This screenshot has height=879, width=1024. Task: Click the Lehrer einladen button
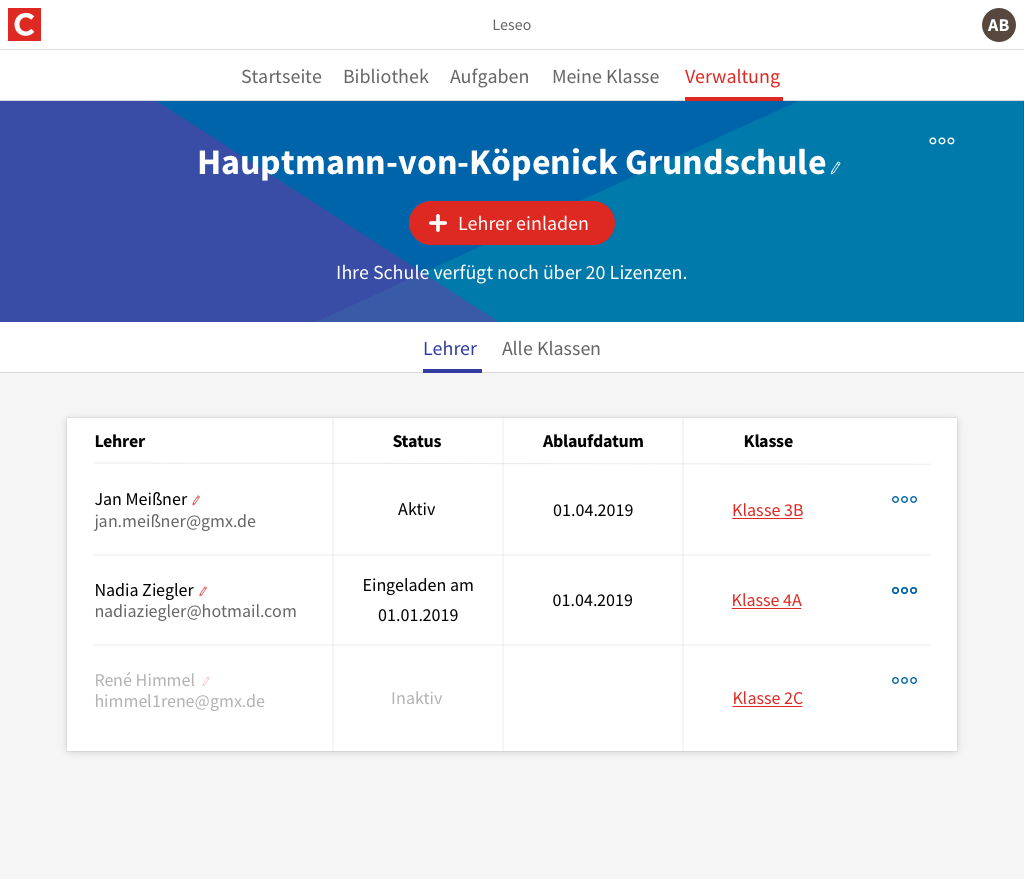[511, 223]
